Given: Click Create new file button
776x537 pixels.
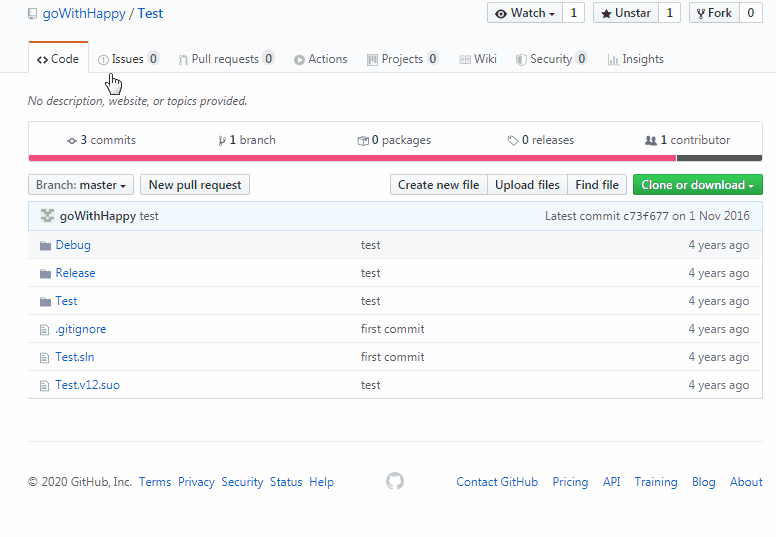Looking at the screenshot, I should point(438,185).
